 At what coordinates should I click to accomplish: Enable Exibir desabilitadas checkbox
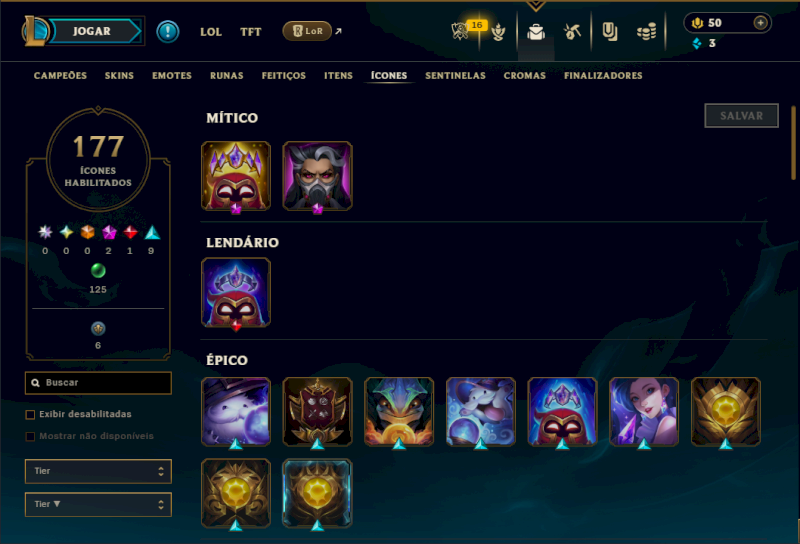30,414
